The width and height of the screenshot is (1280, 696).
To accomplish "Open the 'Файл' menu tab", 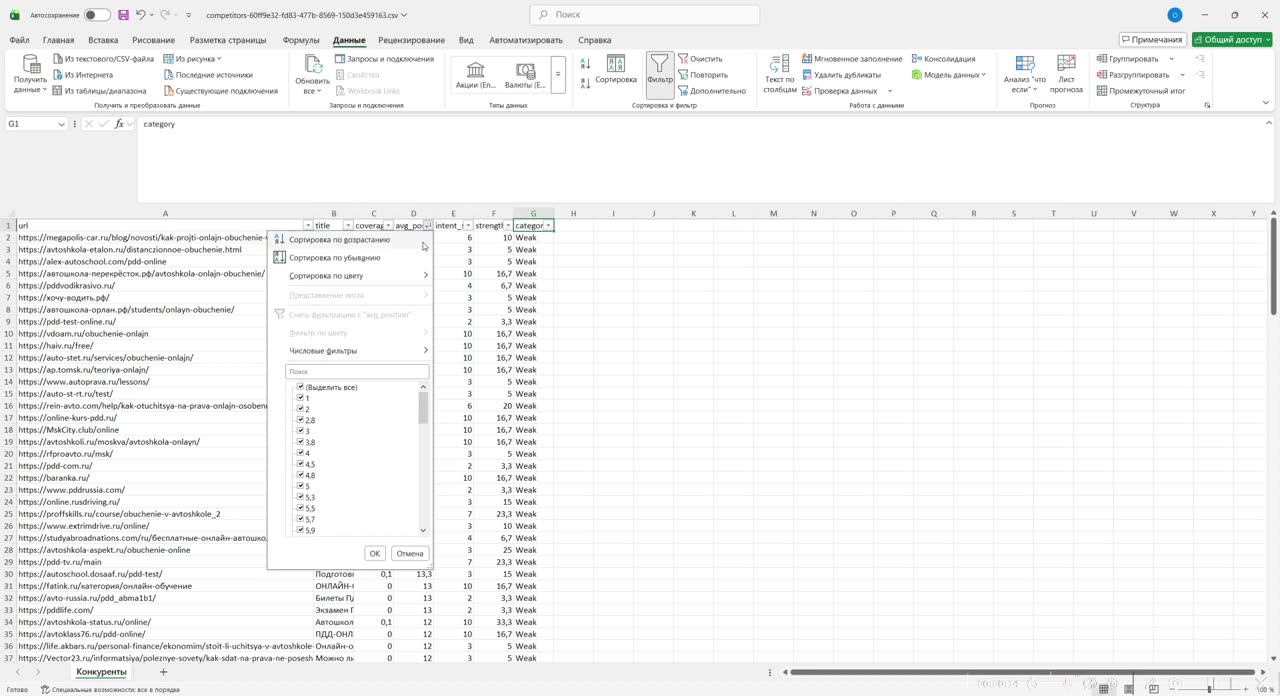I will 19,40.
